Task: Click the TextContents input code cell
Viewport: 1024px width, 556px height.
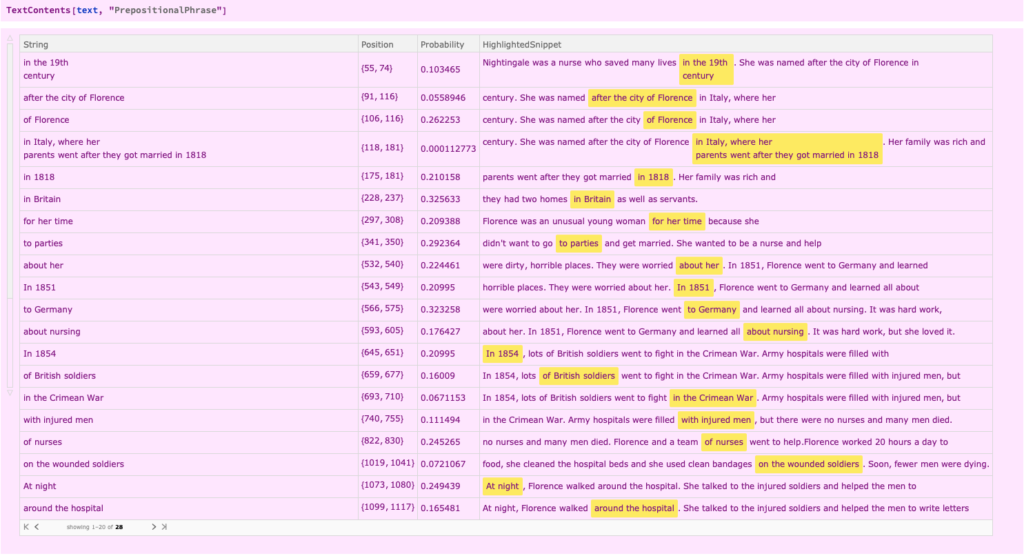Action: click(116, 10)
